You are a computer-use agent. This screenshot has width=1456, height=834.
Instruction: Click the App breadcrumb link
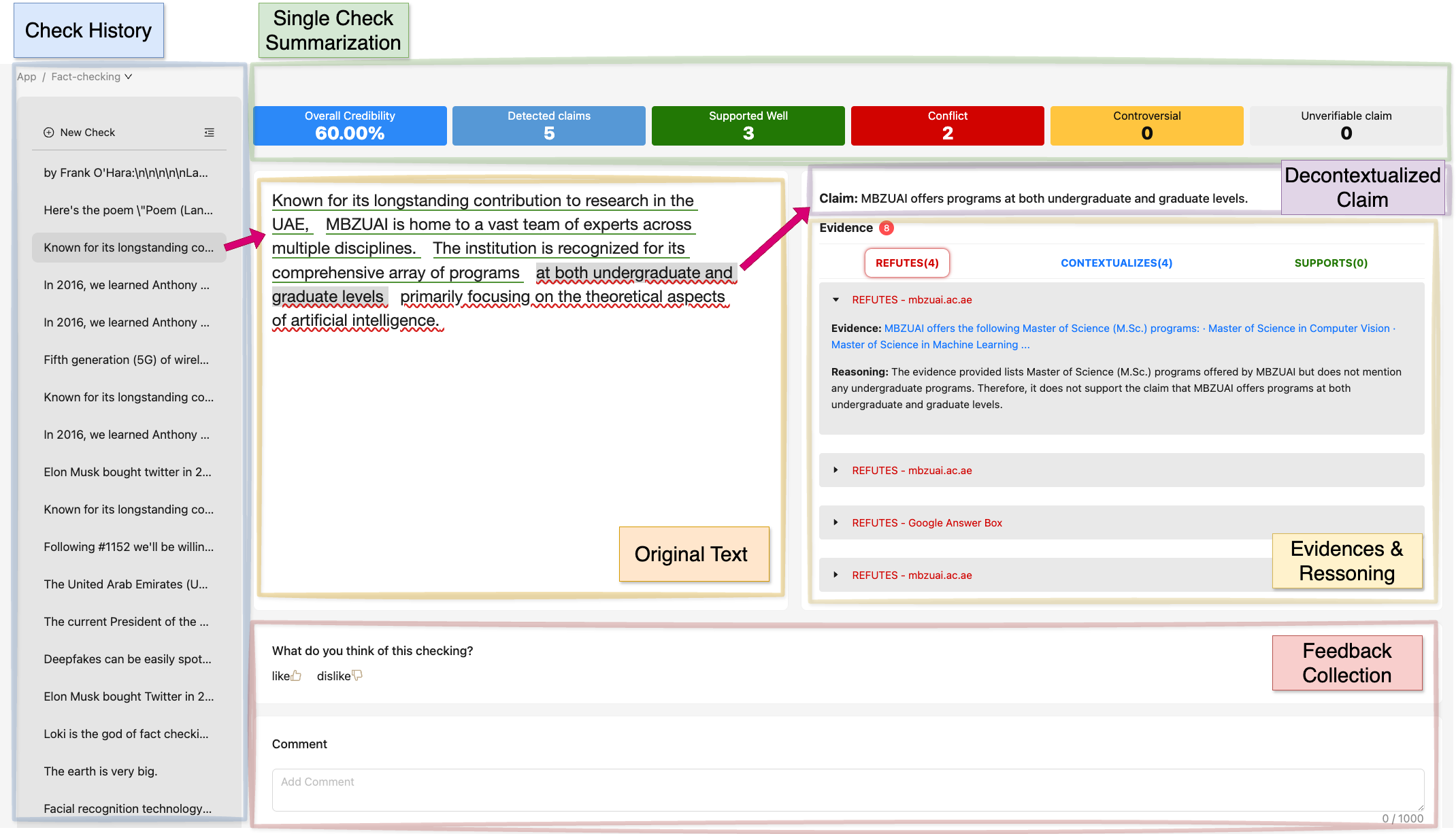tap(27, 77)
